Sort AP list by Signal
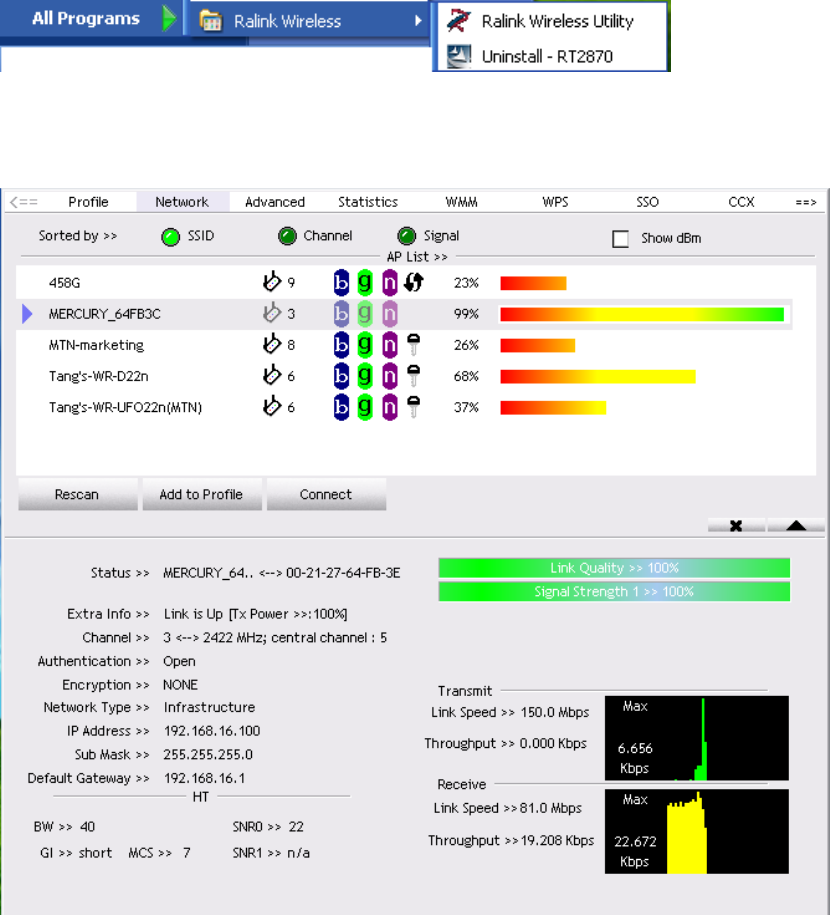The height and width of the screenshot is (915, 830). click(x=406, y=236)
